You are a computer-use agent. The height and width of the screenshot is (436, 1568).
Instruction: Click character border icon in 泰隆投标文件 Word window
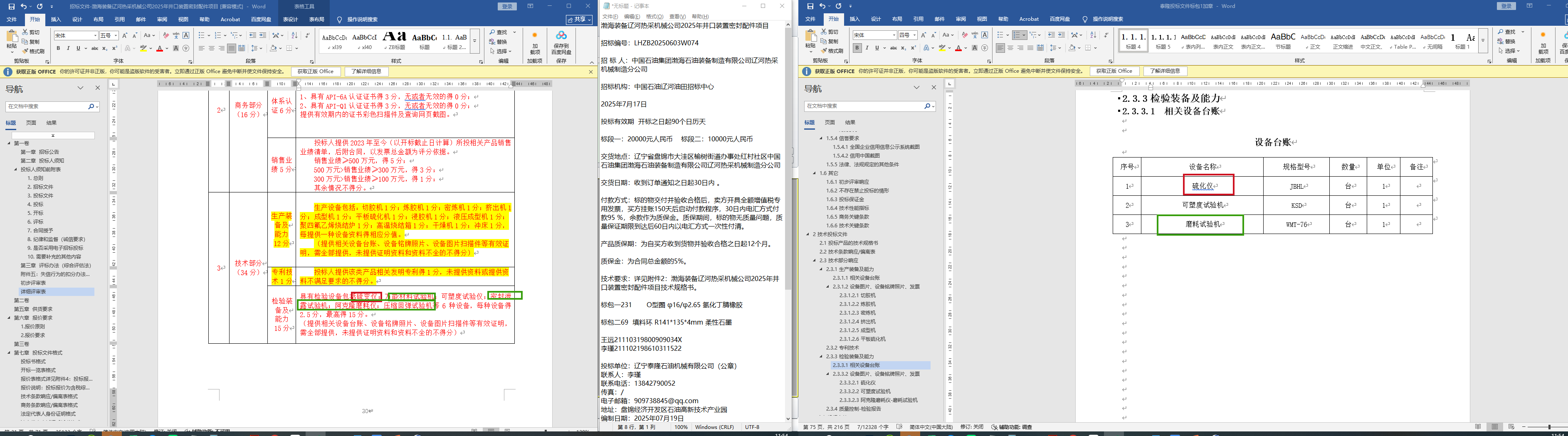985,35
